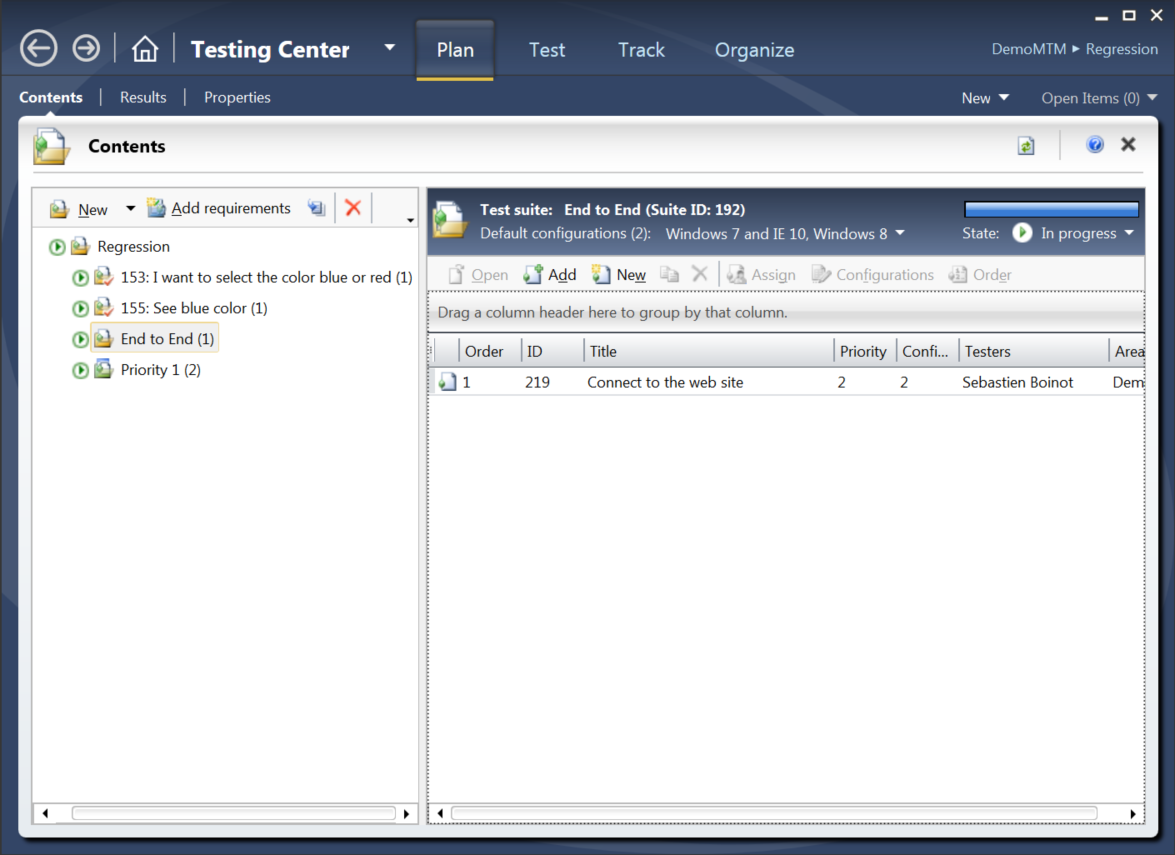Click the run icon next to Regression

point(57,246)
